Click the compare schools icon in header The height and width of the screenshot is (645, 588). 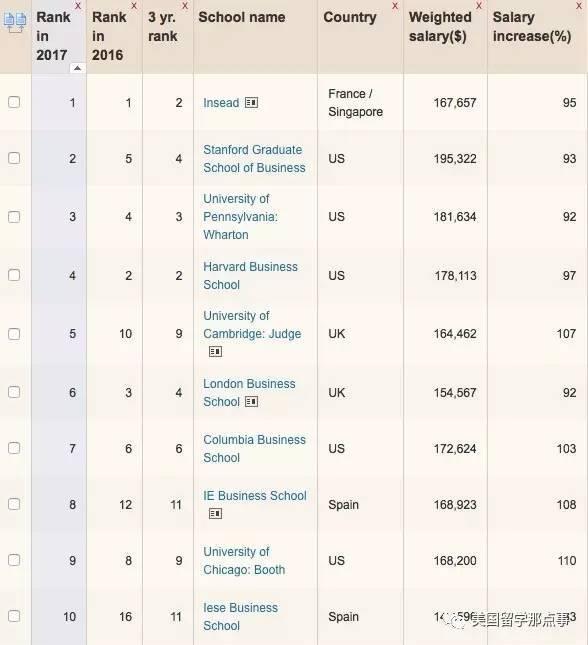[15, 22]
